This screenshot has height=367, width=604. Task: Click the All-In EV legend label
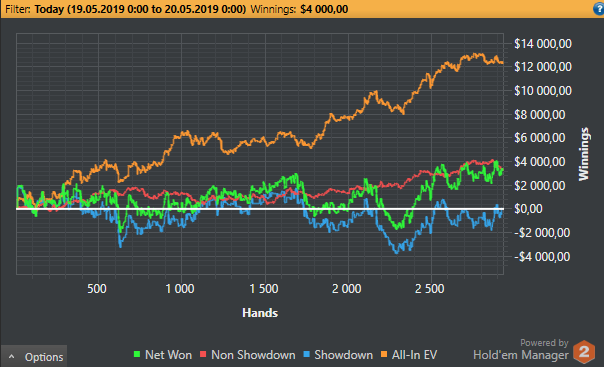click(414, 355)
